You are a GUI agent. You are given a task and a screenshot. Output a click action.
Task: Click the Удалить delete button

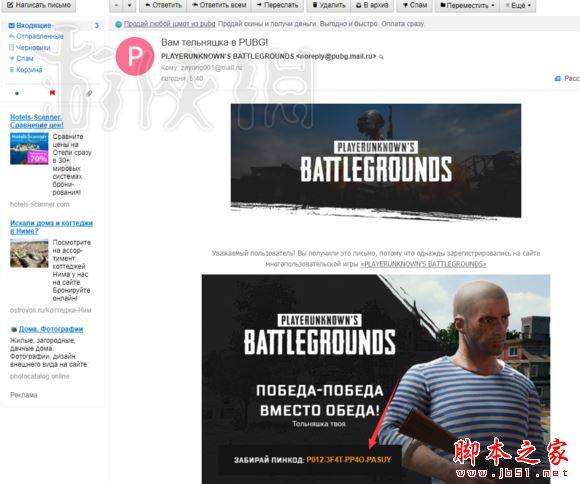[328, 5]
